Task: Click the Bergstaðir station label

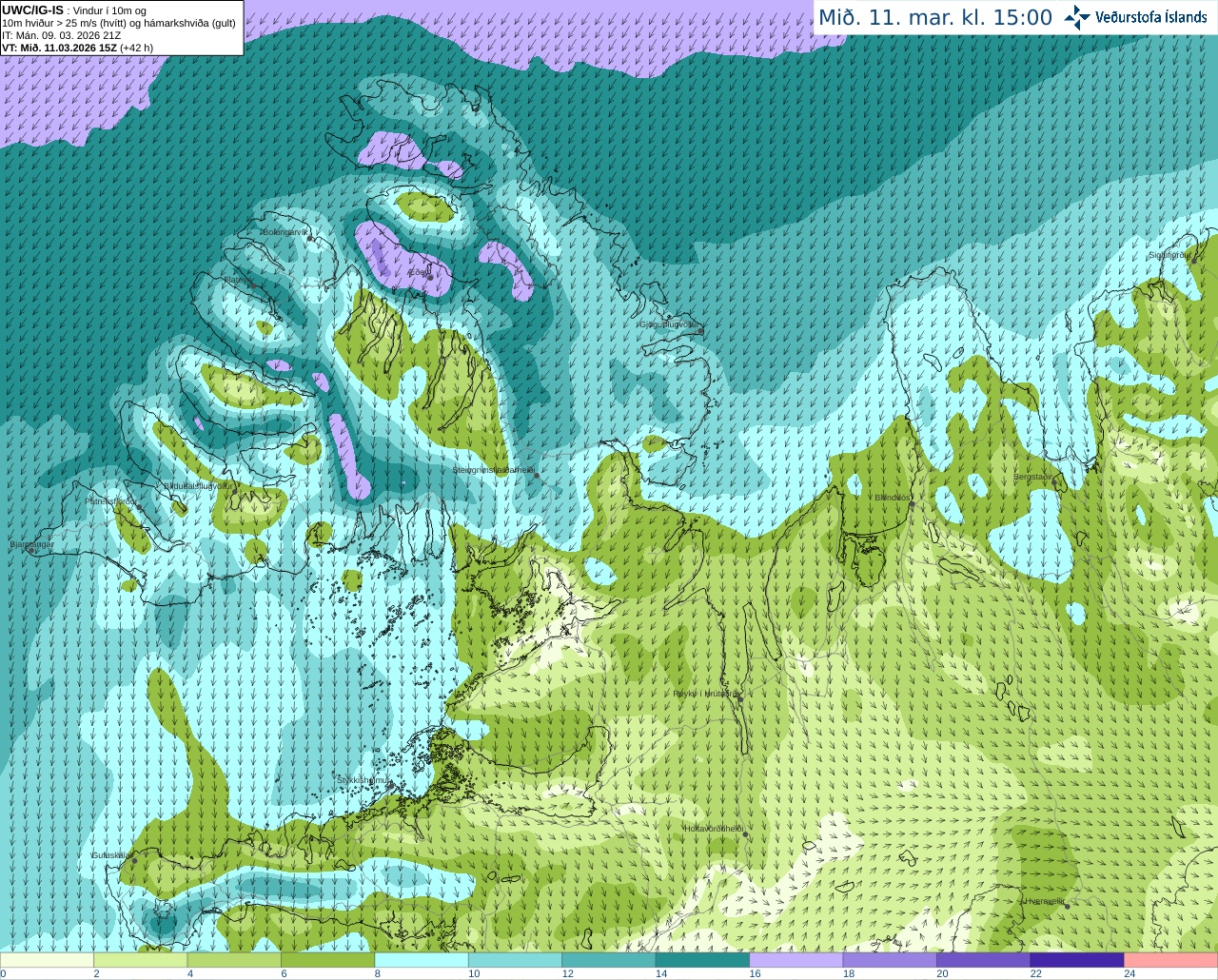Action: click(1032, 478)
